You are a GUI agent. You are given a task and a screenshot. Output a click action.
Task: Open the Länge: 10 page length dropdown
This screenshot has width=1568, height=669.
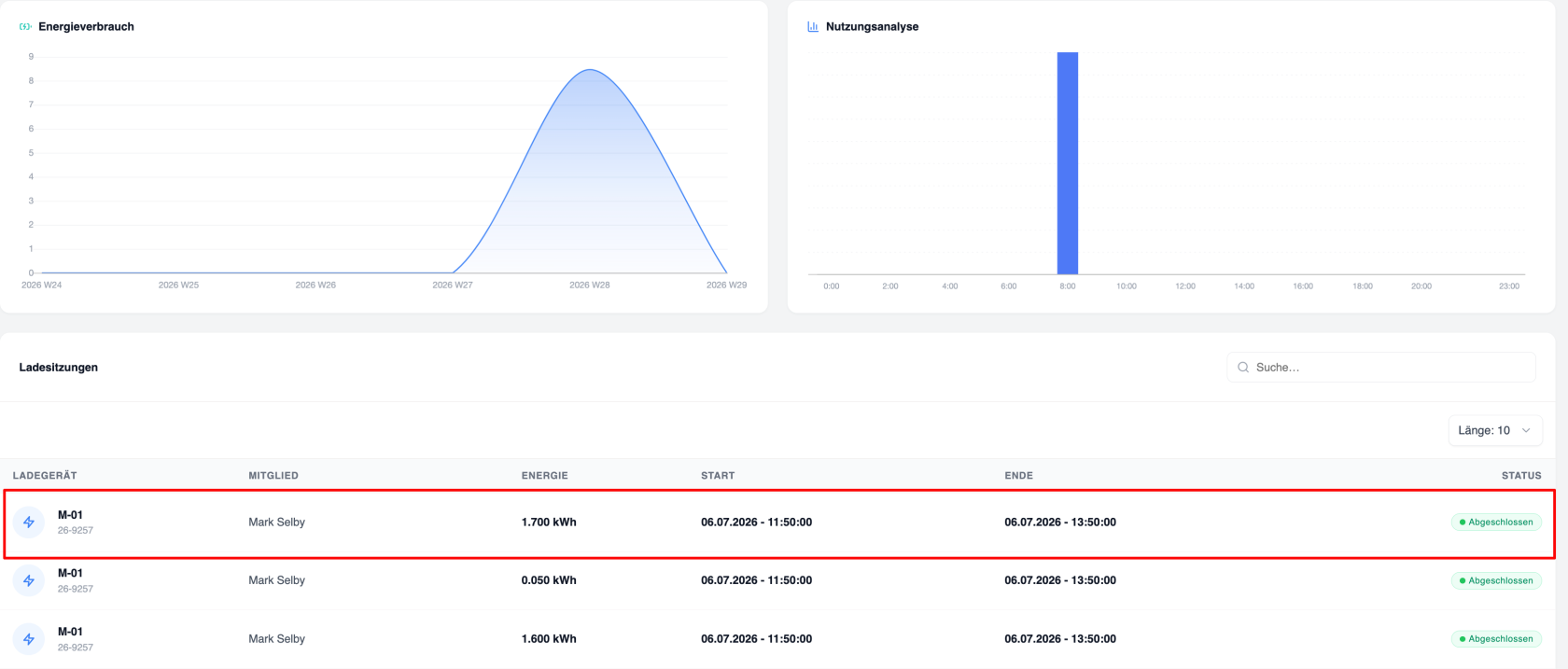point(1495,430)
